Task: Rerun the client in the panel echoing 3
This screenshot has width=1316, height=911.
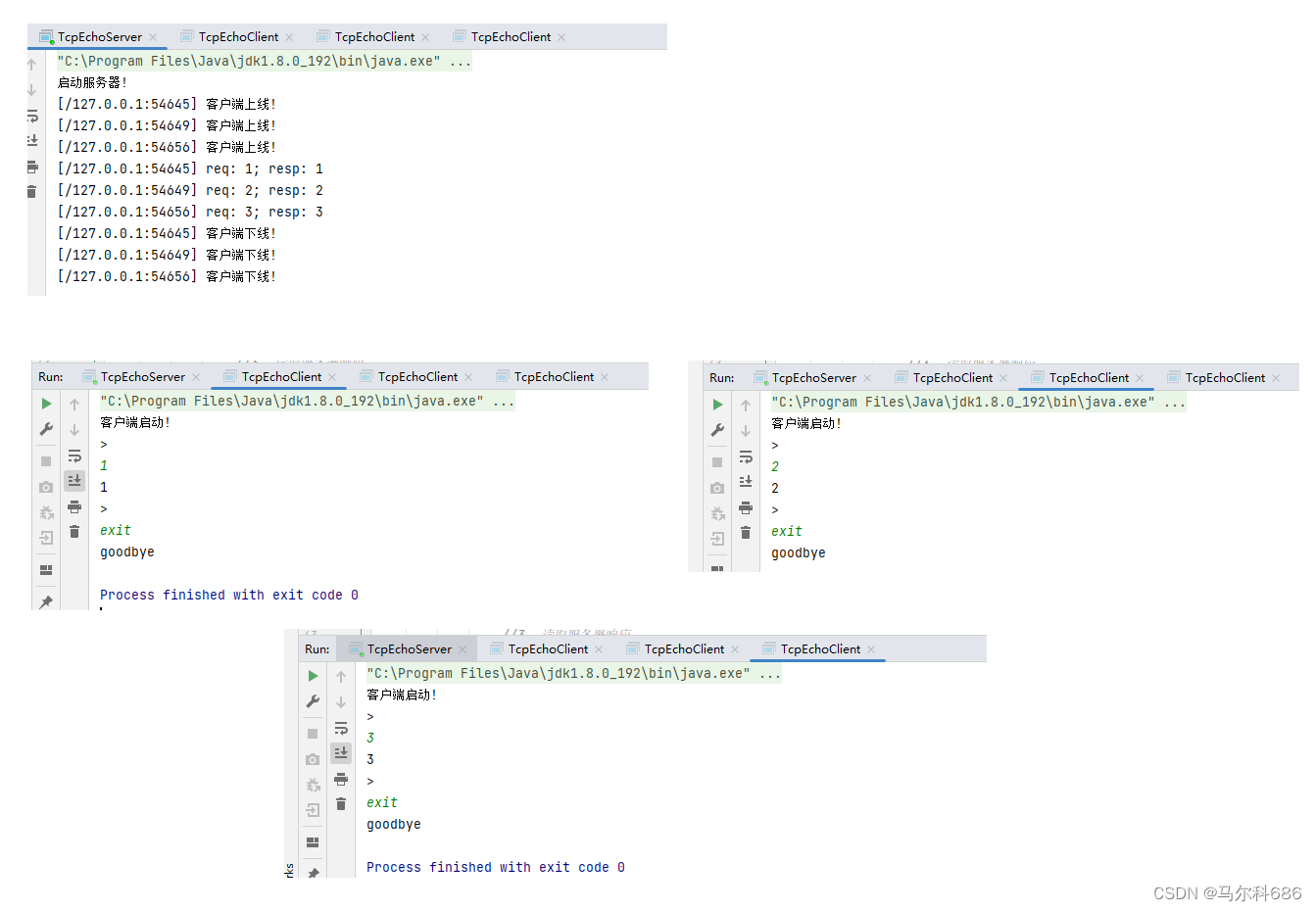Action: (313, 676)
